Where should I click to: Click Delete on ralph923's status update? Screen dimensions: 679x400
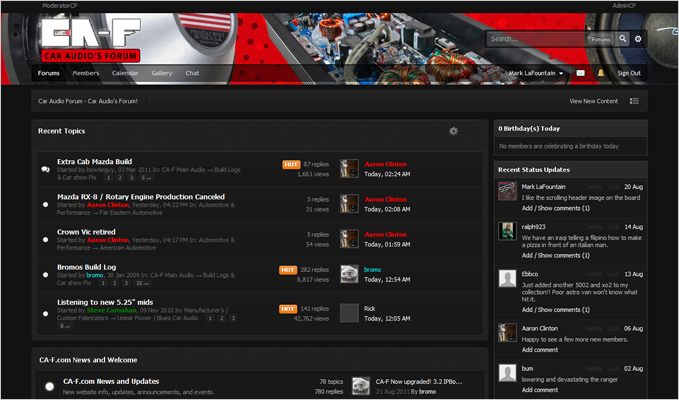coord(593,227)
